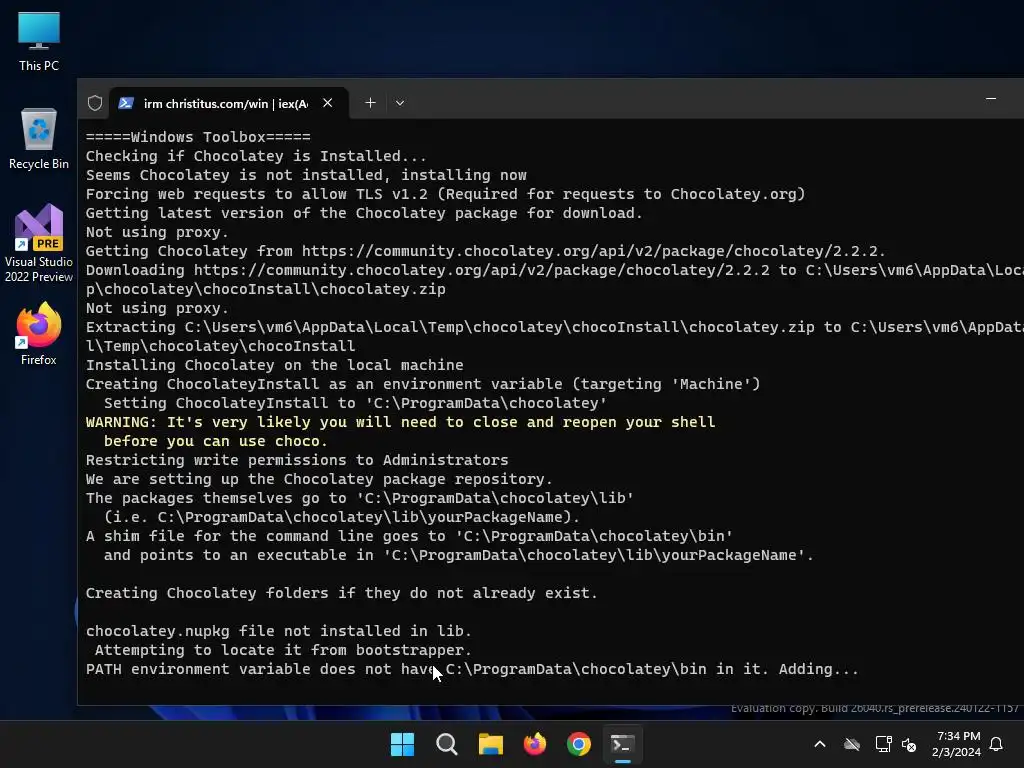Screen dimensions: 1024x768
Task: Open the notification bell icon
Action: click(x=996, y=744)
